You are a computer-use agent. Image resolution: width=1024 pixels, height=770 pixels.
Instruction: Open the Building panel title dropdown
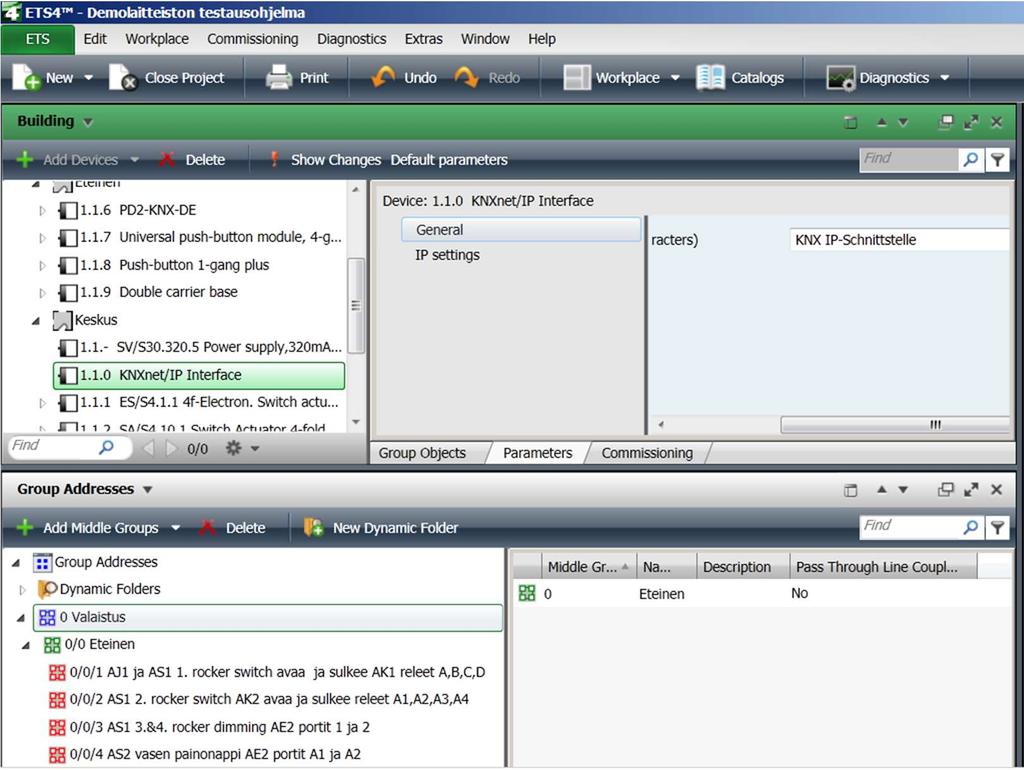[x=88, y=122]
